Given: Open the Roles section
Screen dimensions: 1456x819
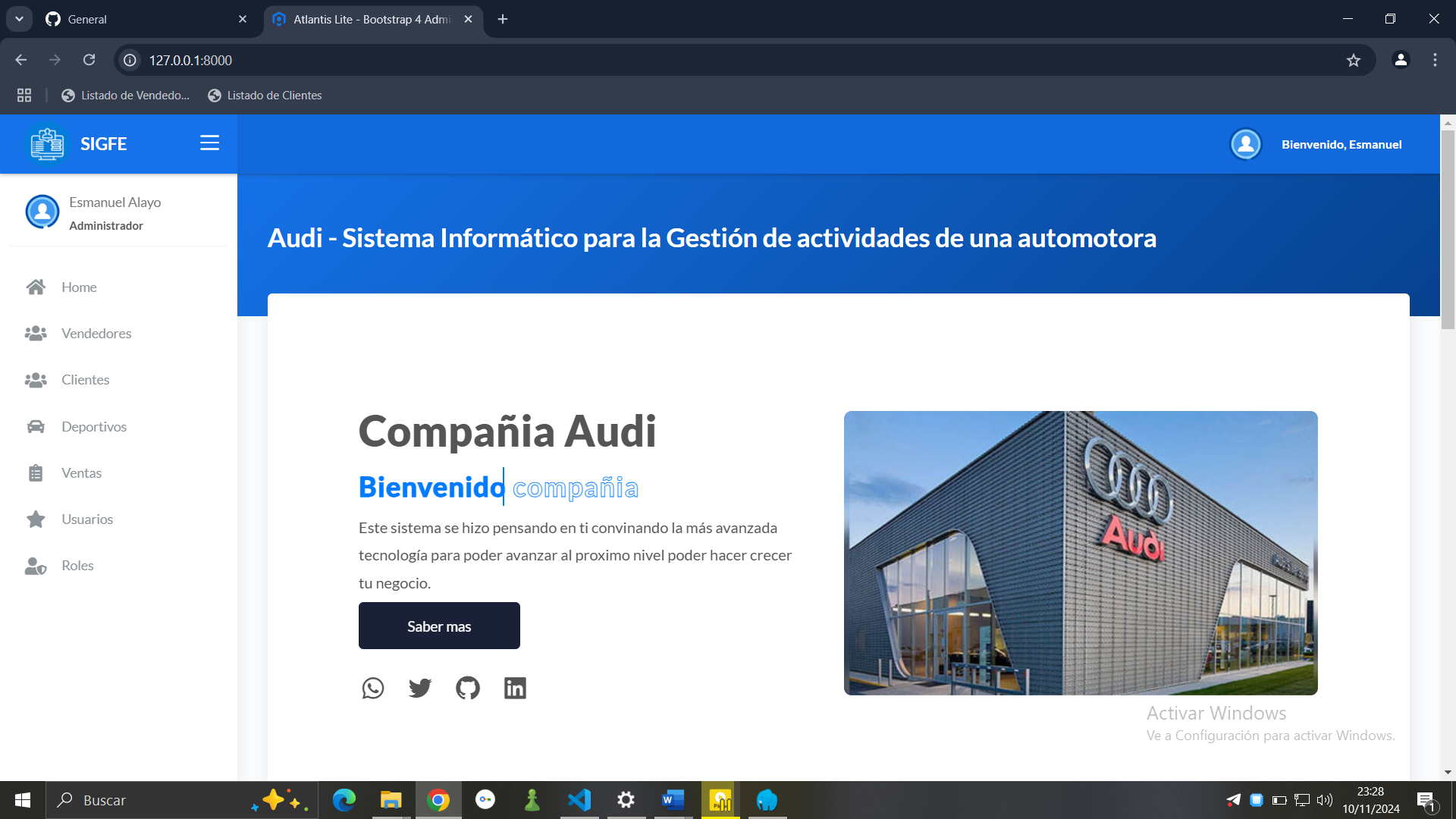Looking at the screenshot, I should (x=77, y=565).
